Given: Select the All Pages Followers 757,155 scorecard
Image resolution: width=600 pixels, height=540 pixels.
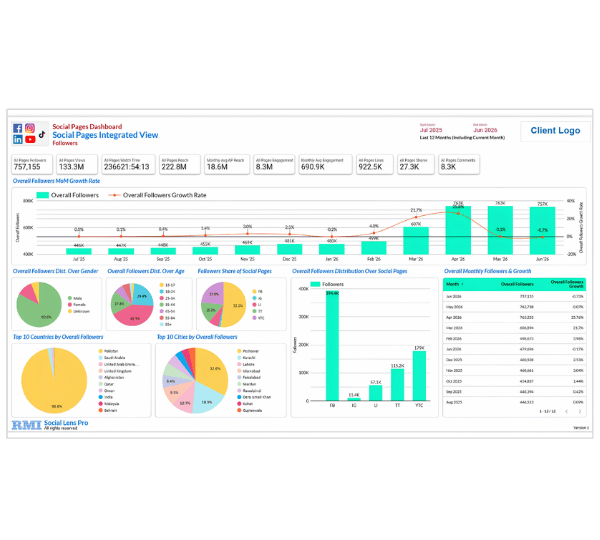Looking at the screenshot, I should (x=32, y=164).
